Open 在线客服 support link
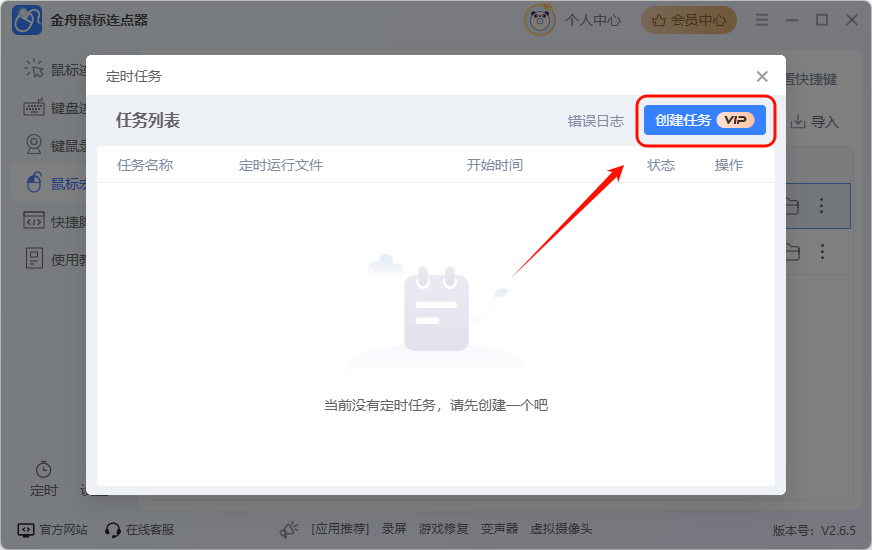 coord(139,529)
